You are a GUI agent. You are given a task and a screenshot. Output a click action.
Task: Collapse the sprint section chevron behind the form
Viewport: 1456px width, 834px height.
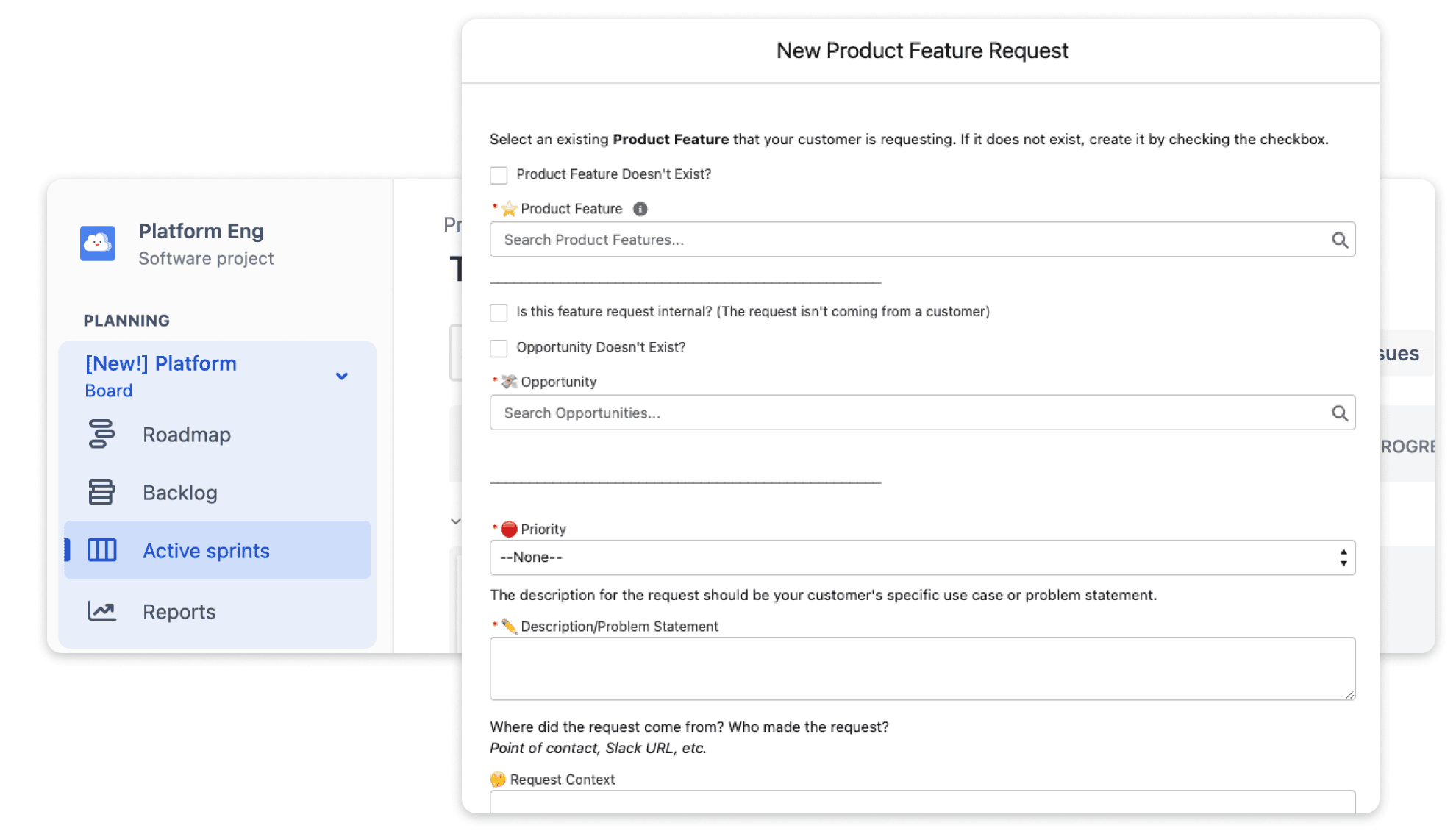[x=455, y=521]
